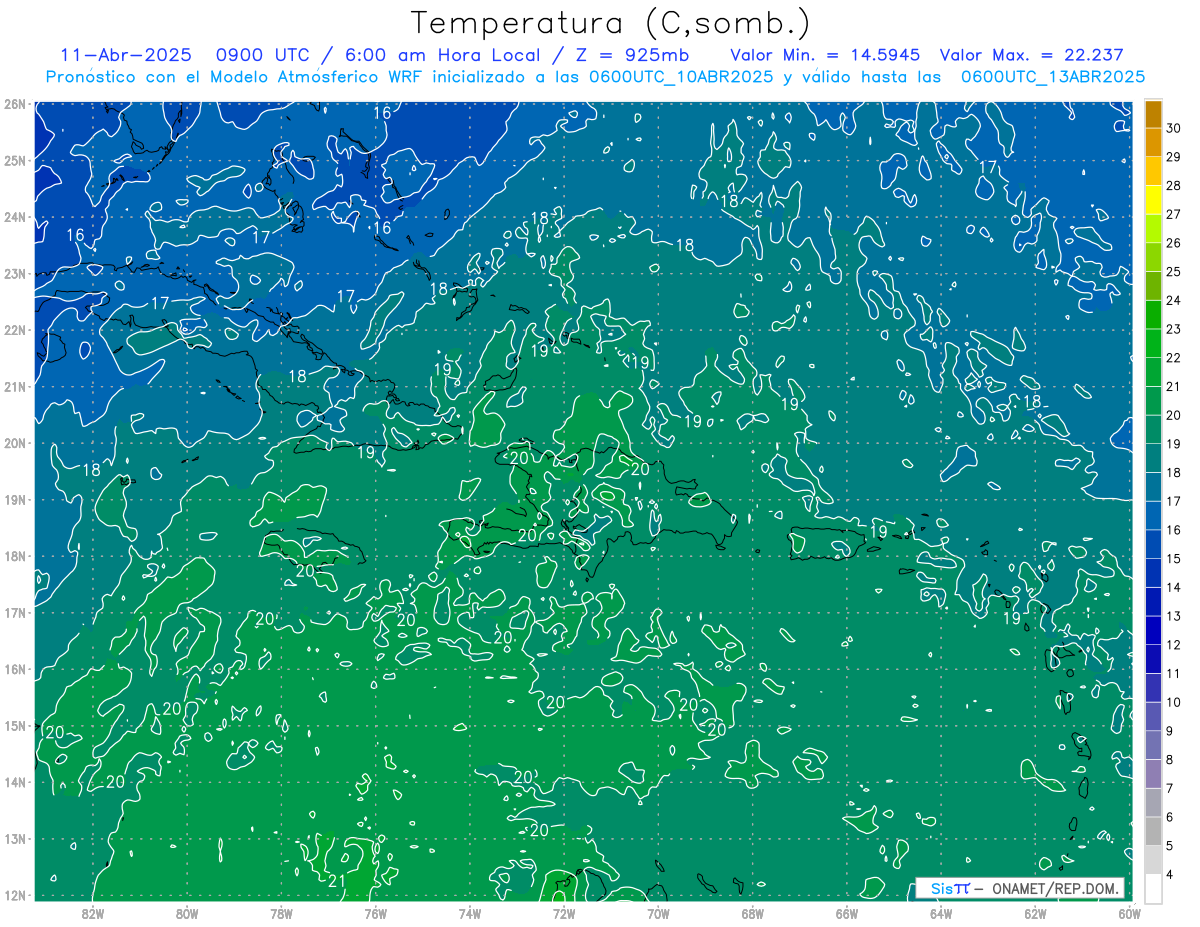This screenshot has width=1200, height=927.
Task: Click the '30' label on the color scale
Action: (x=1173, y=127)
